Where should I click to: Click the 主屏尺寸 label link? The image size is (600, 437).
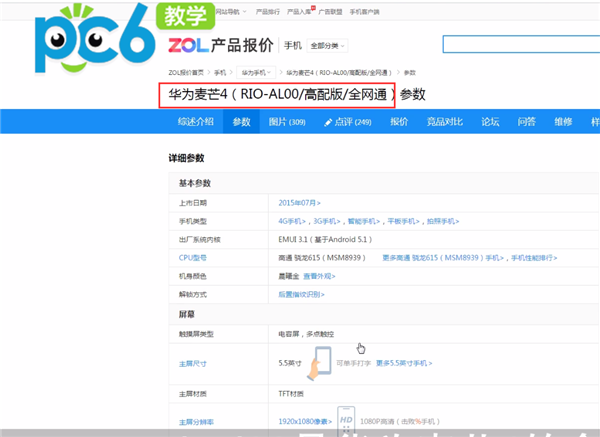193,364
